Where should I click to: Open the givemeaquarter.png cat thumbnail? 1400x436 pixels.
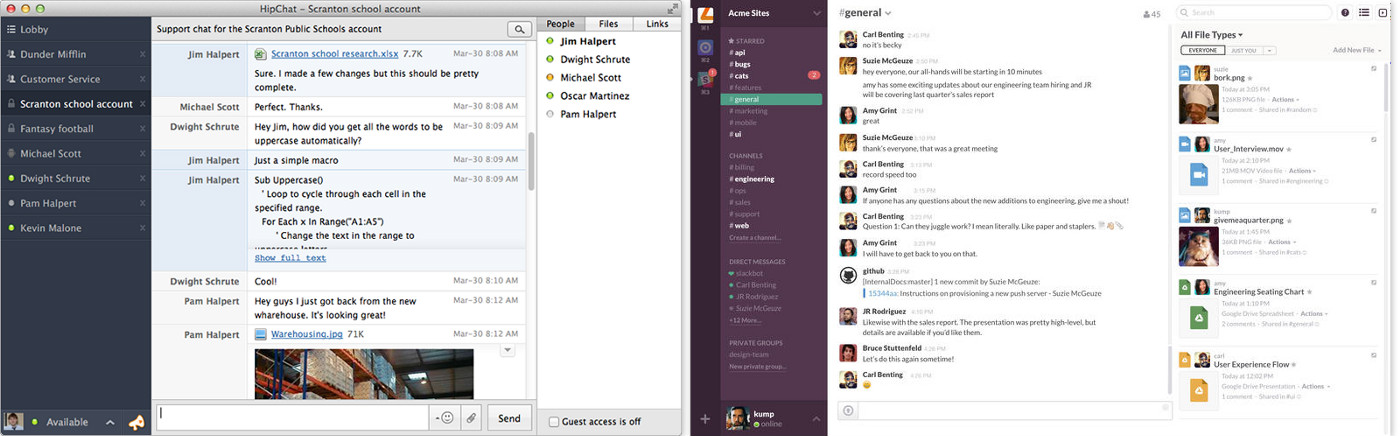[x=1200, y=247]
